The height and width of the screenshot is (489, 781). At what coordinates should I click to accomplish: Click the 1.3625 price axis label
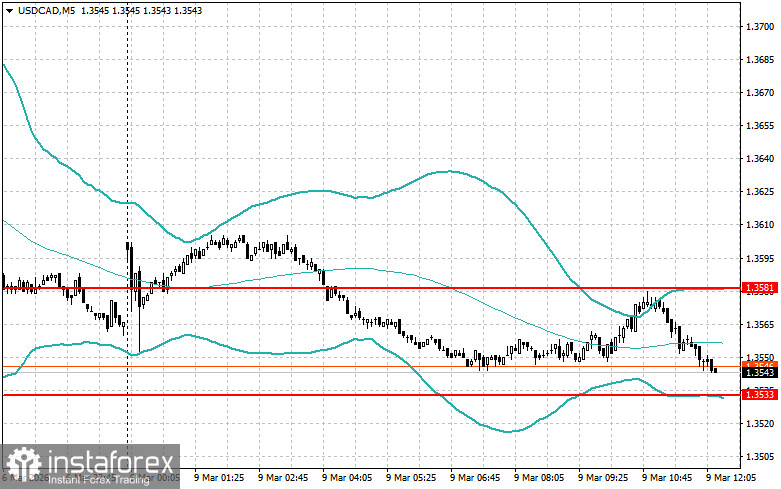click(x=760, y=192)
